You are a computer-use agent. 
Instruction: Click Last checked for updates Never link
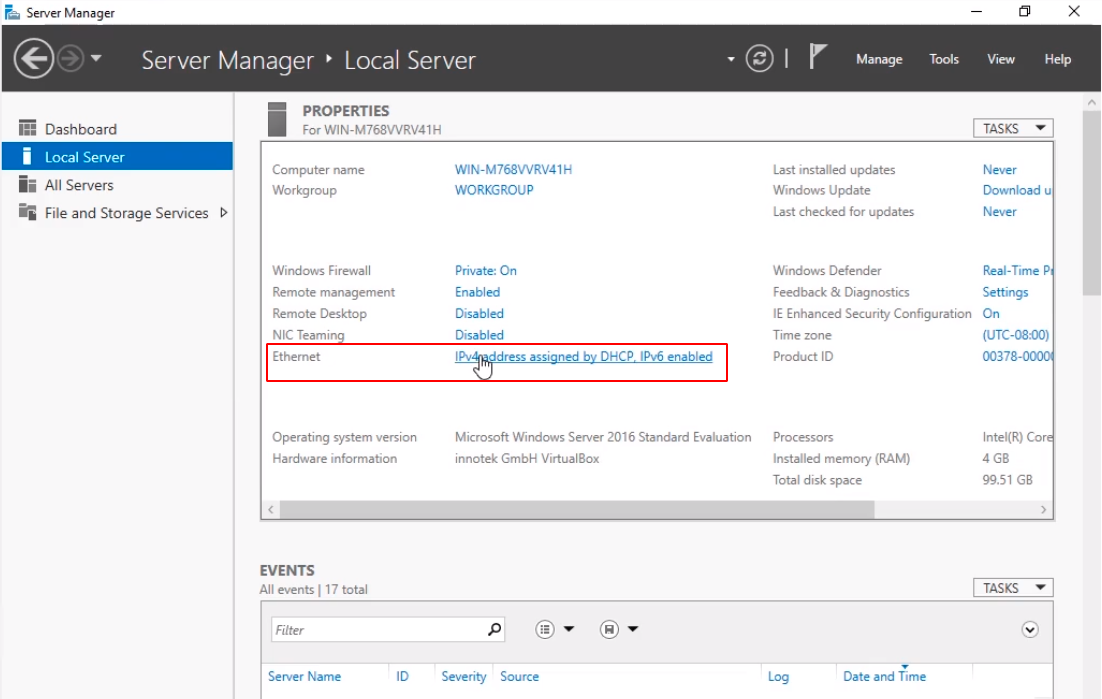coord(999,211)
